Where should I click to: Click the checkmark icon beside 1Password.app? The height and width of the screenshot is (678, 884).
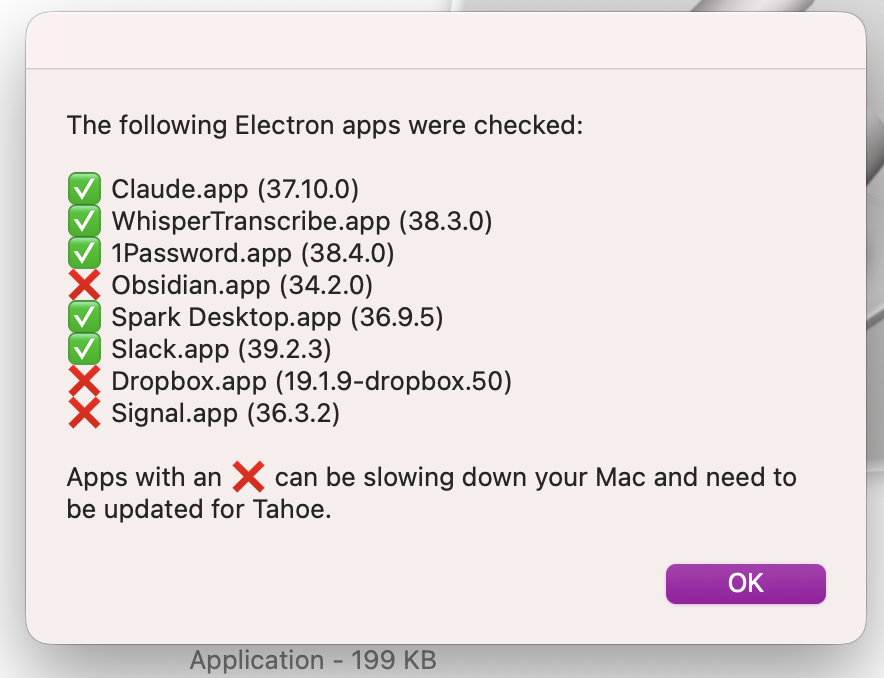[x=84, y=253]
